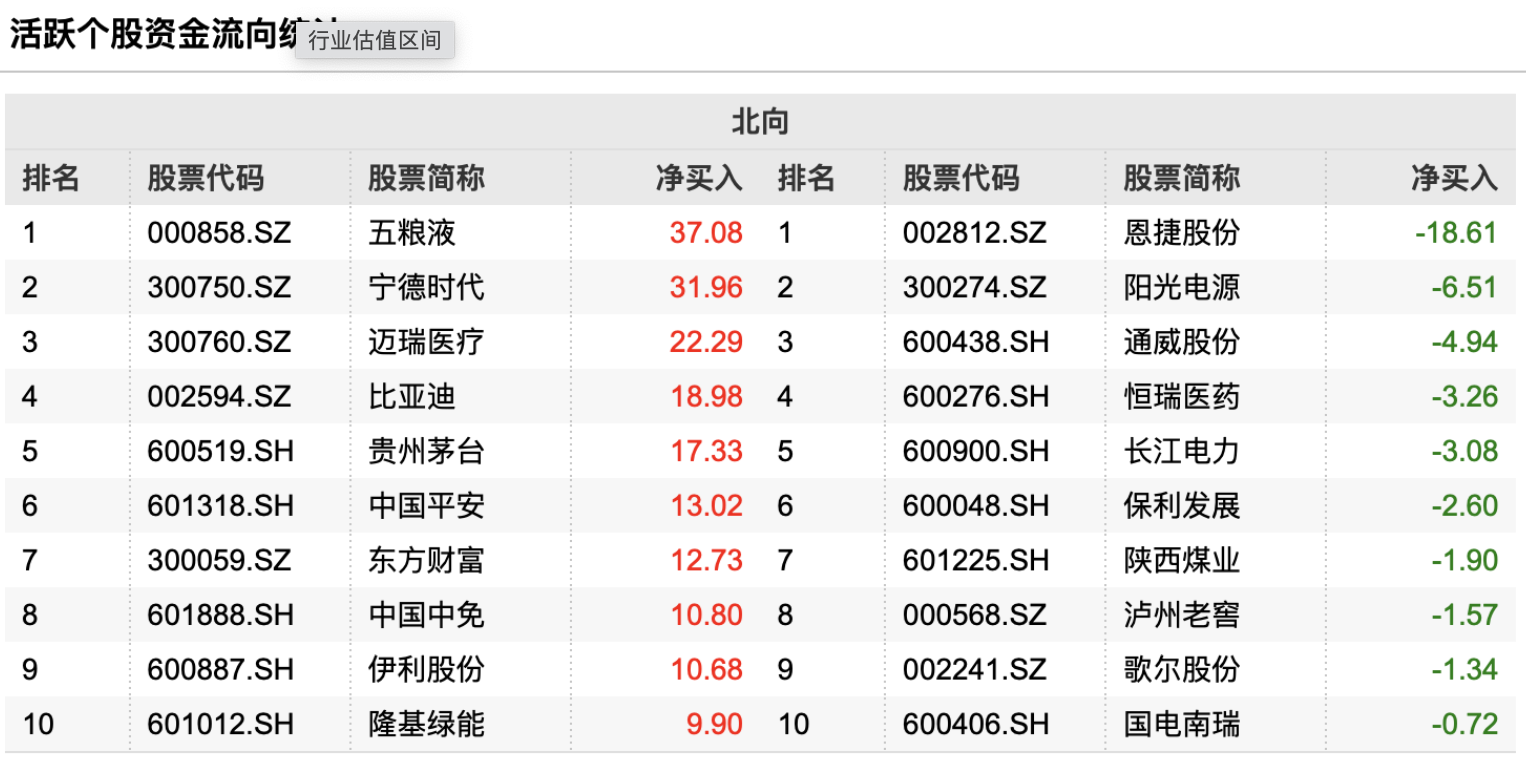Select stock code 000858.SZ
Image resolution: width=1526 pixels, height=764 pixels.
[219, 233]
